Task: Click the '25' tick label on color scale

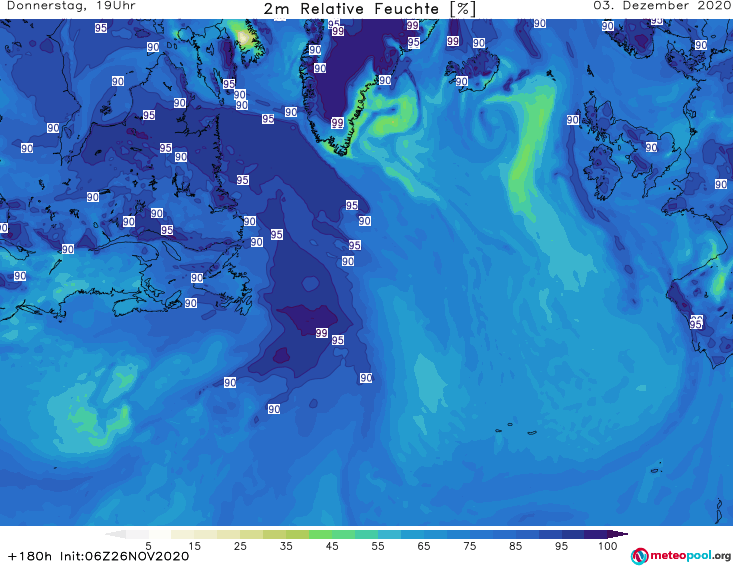Action: (240, 546)
